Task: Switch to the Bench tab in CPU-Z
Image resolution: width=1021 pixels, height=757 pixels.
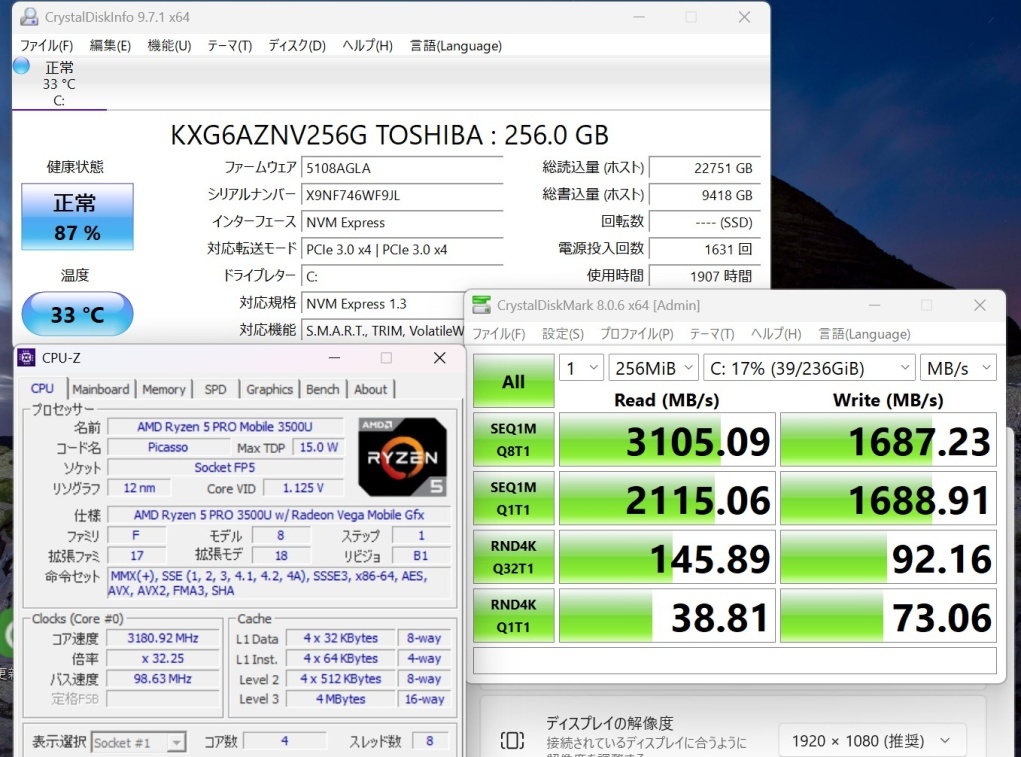Action: (x=322, y=389)
